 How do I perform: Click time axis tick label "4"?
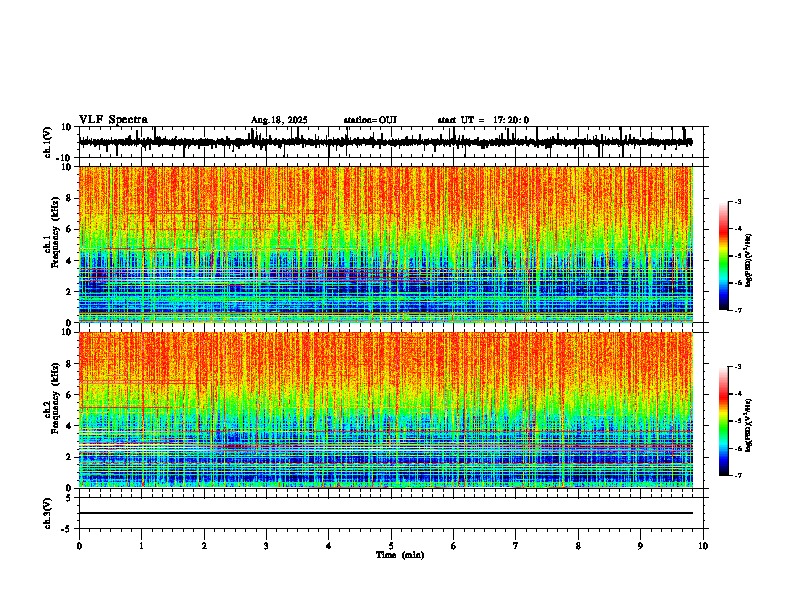tap(329, 546)
